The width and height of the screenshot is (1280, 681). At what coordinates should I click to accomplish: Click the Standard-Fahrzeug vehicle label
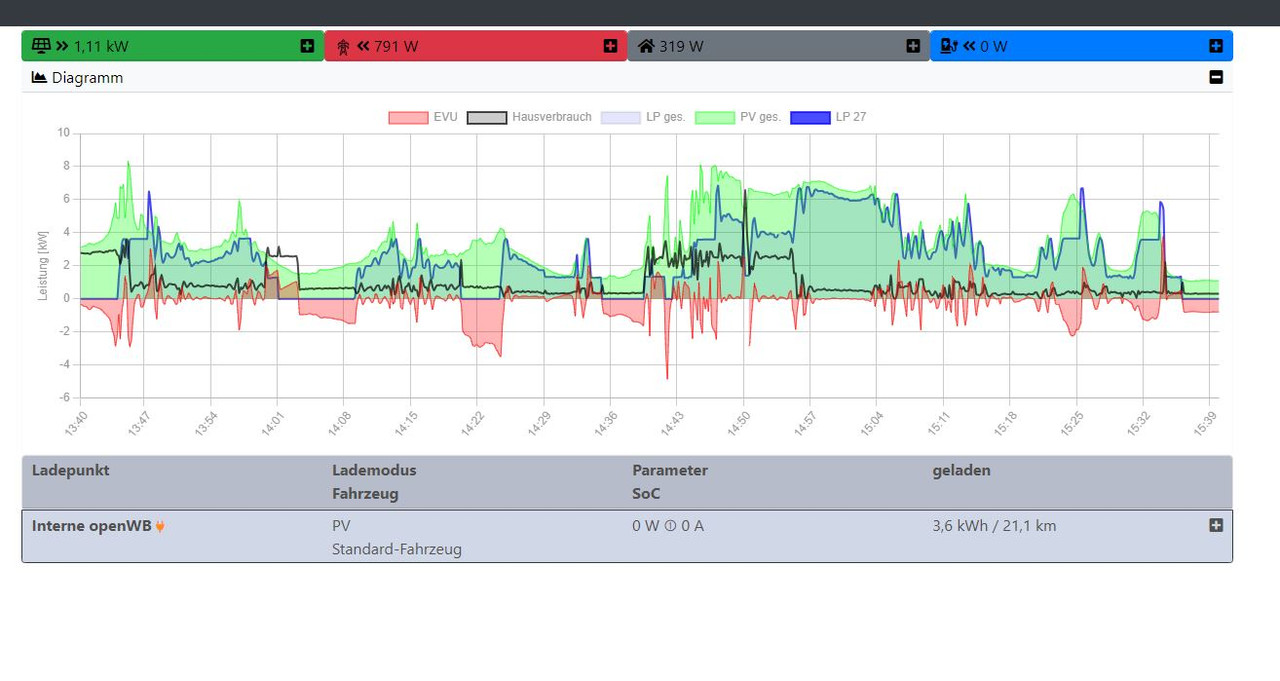tap(397, 550)
